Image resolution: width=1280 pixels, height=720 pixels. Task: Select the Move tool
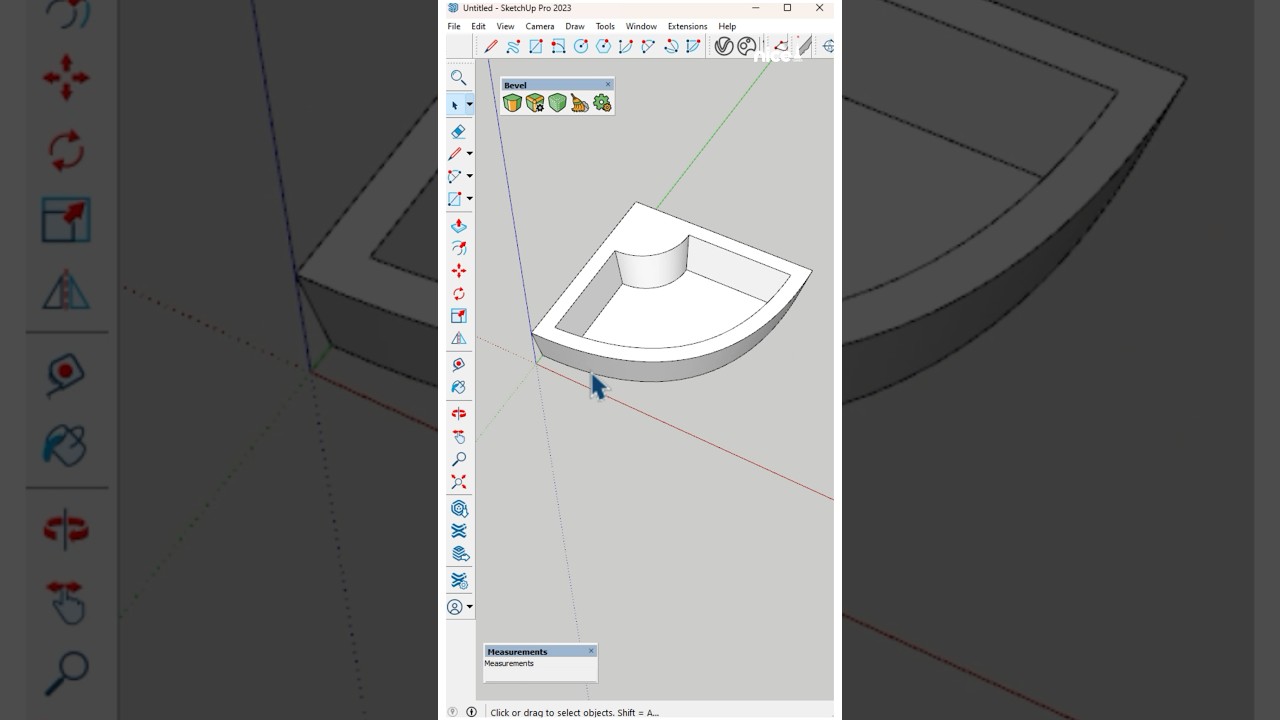point(458,271)
